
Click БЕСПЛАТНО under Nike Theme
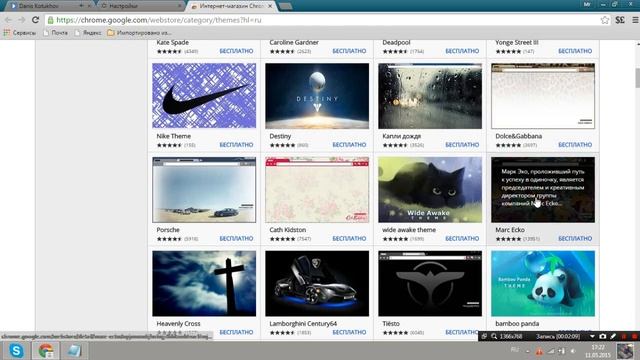236,145
